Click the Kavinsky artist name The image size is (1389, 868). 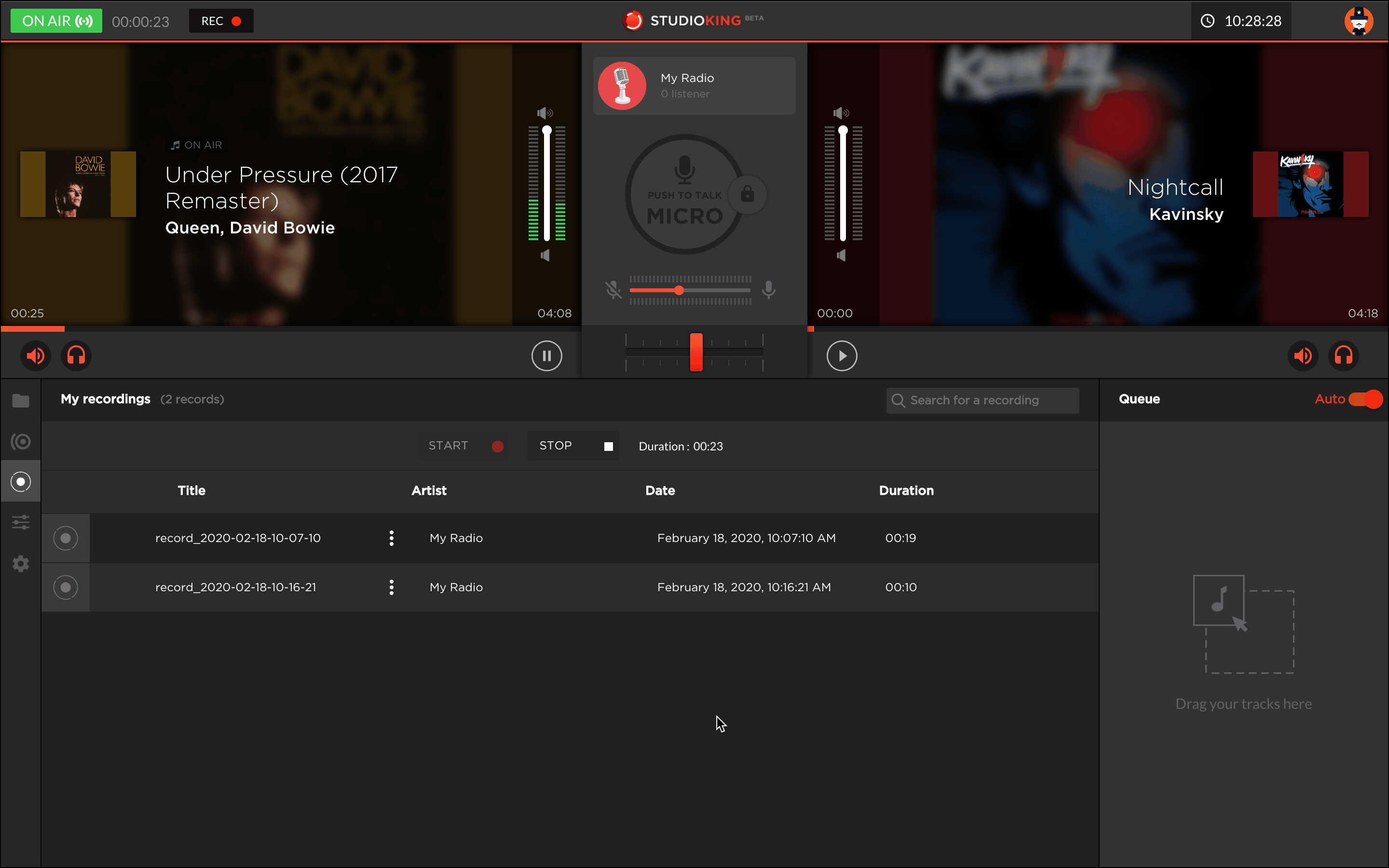coord(1186,214)
